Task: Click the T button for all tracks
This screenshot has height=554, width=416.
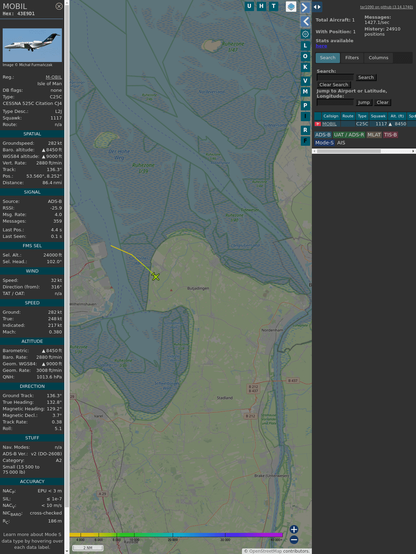Action: tap(273, 6)
